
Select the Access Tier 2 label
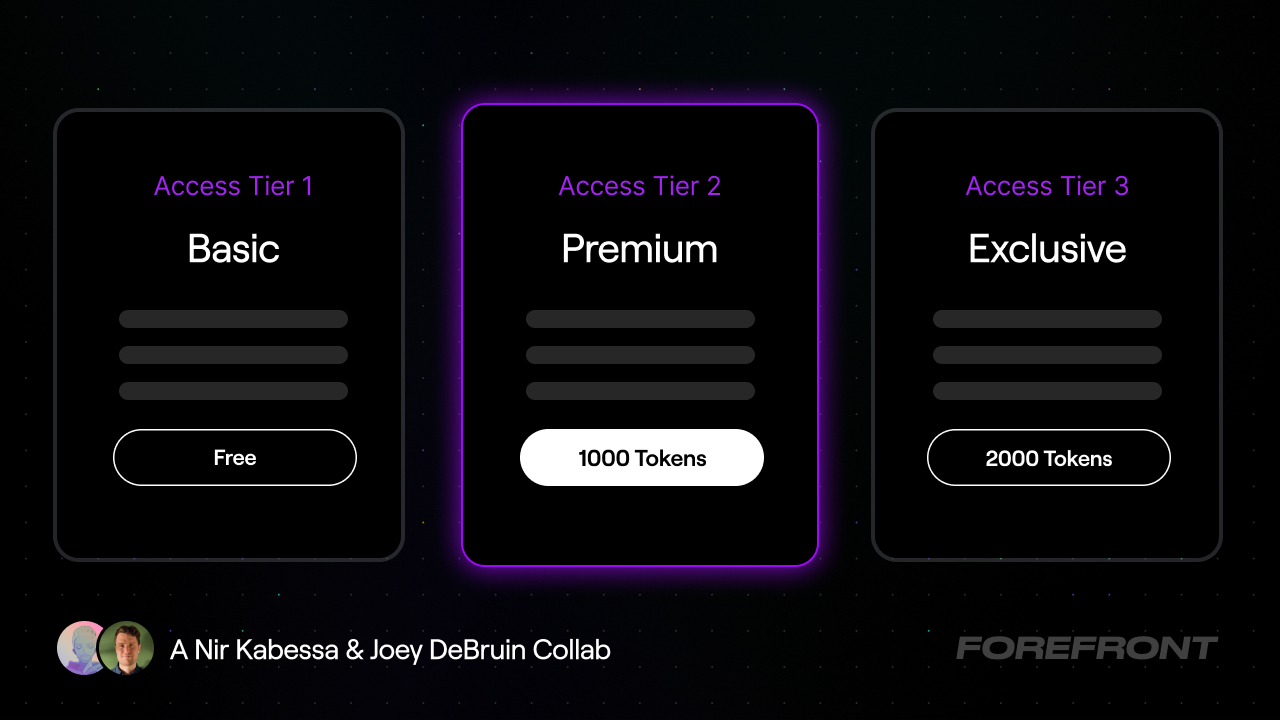tap(640, 186)
